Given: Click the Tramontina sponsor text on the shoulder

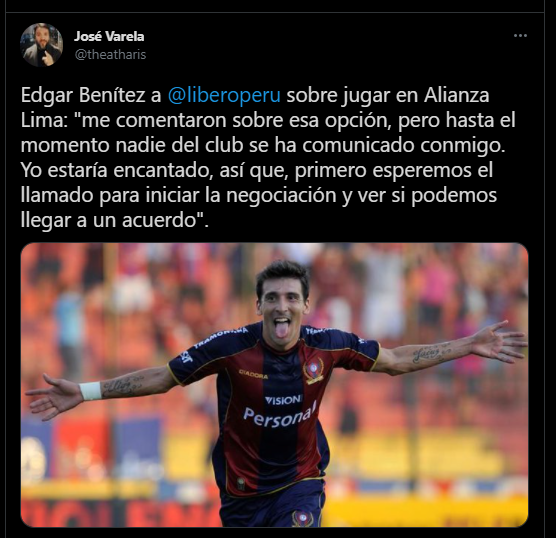Looking at the screenshot, I should (220, 337).
